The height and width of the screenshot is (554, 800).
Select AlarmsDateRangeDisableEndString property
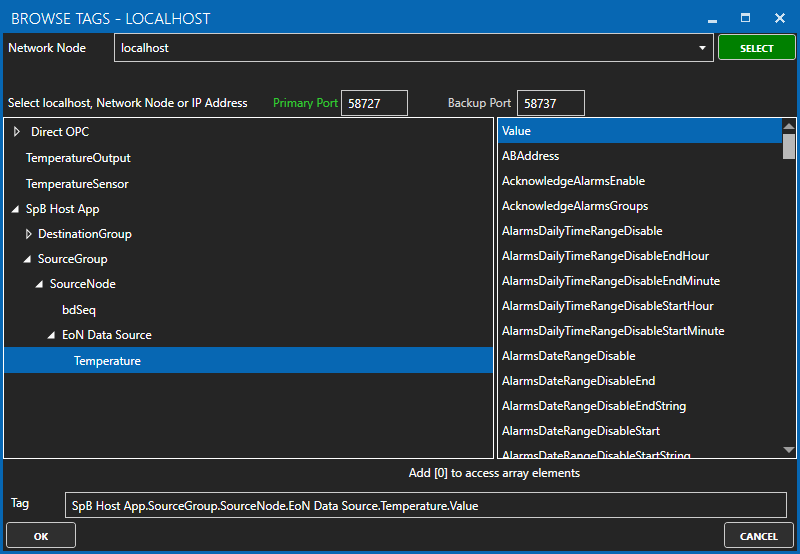pyautogui.click(x=640, y=406)
